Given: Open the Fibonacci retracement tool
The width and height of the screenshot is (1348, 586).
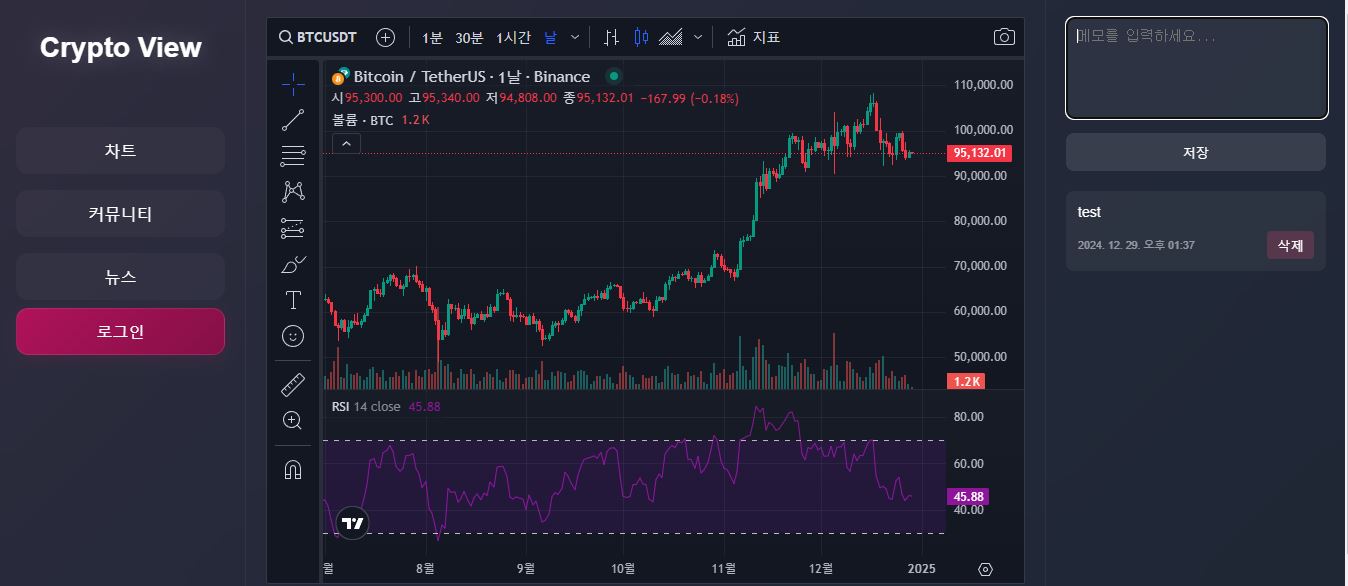Looking at the screenshot, I should (293, 155).
